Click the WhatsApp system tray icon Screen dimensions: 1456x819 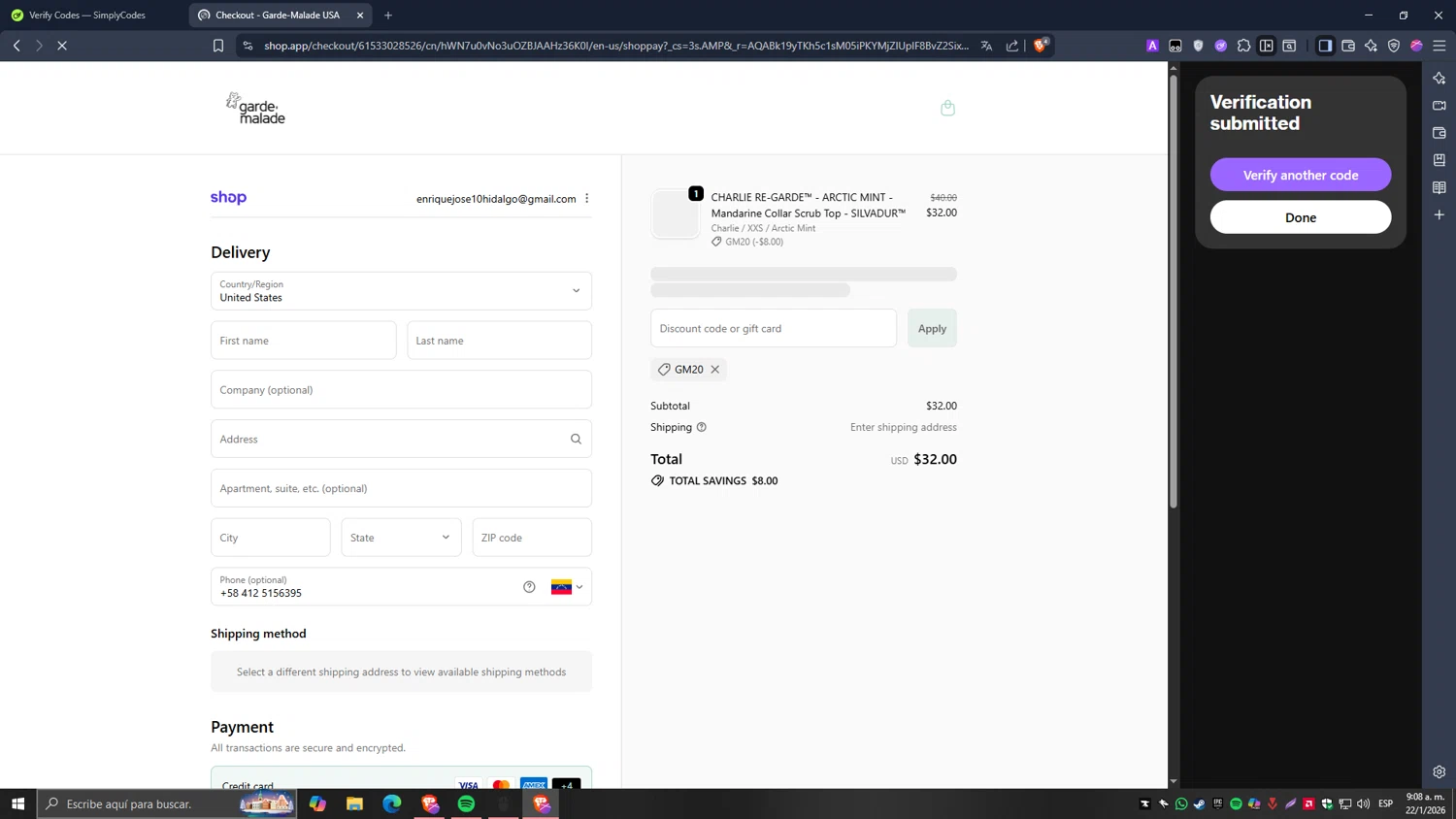coord(1181,803)
